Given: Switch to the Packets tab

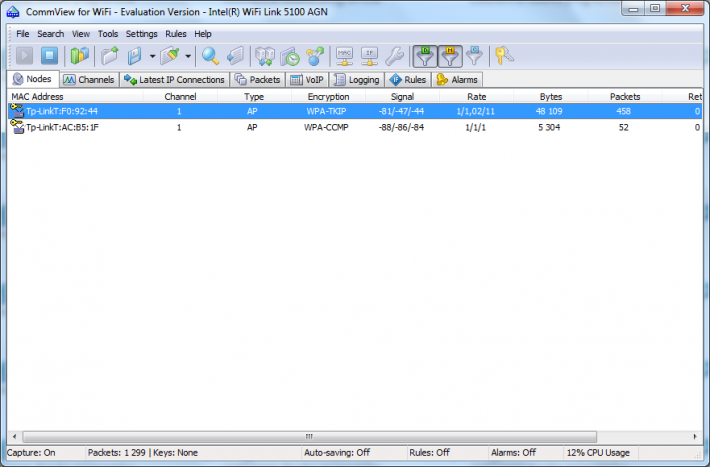Looking at the screenshot, I should coord(258,80).
